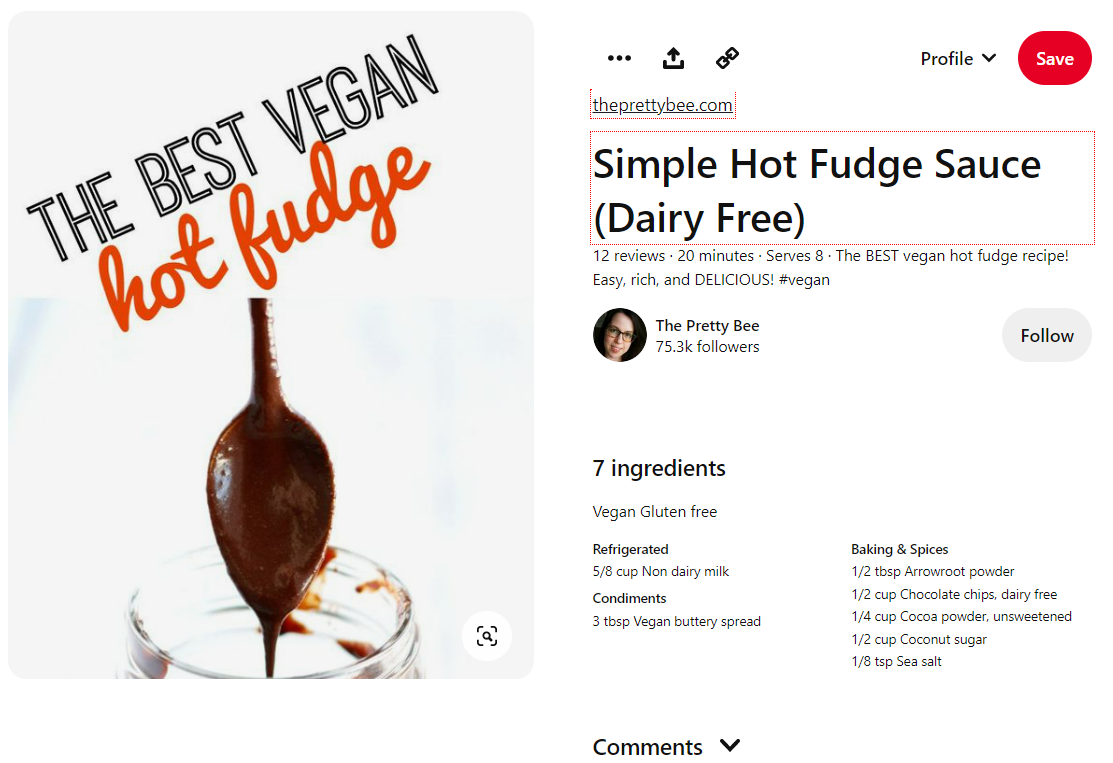Select the 12 reviews text
This screenshot has width=1113, height=763.
click(x=629, y=256)
